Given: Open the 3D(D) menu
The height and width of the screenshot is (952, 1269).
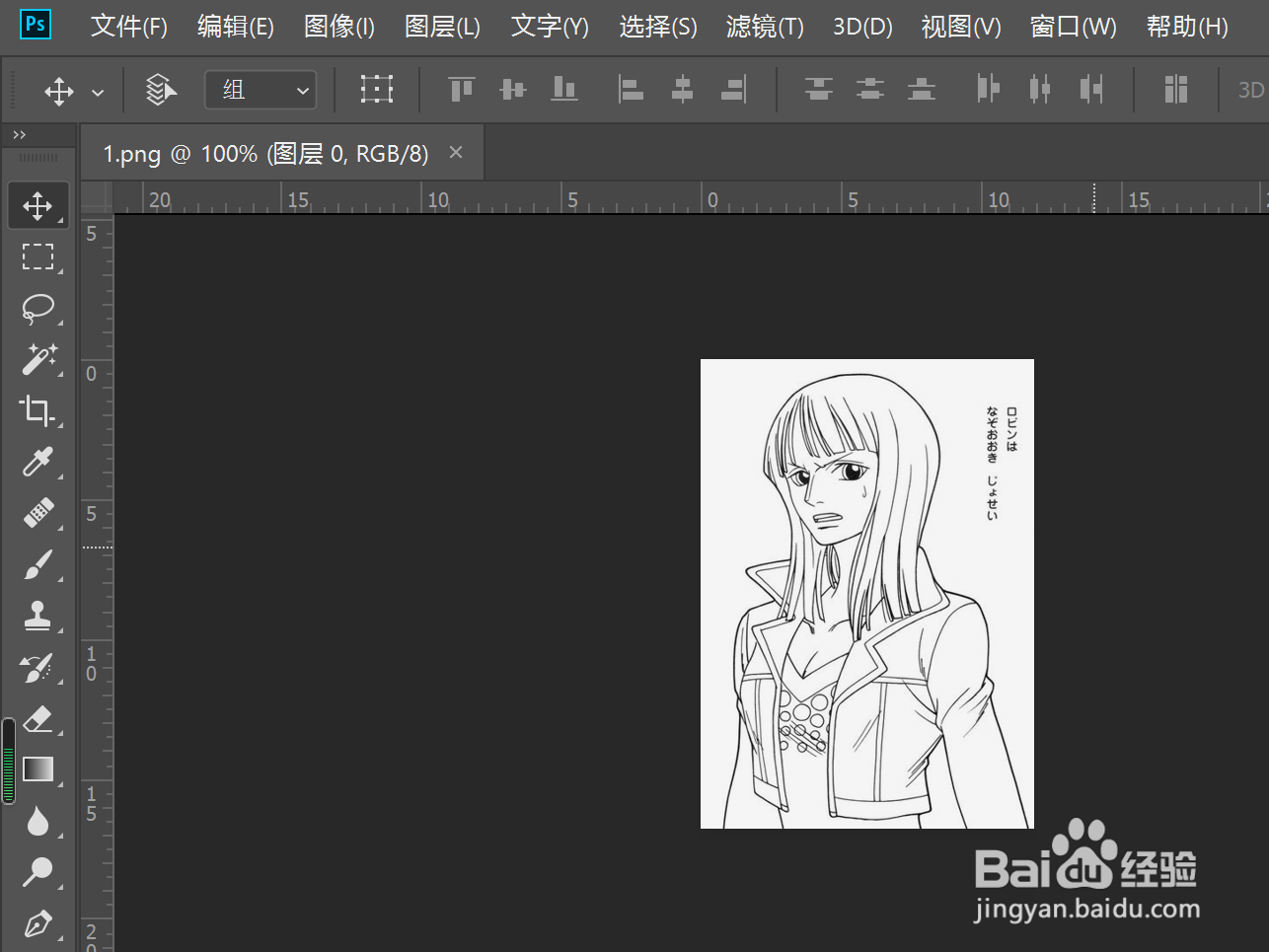Looking at the screenshot, I should click(862, 27).
